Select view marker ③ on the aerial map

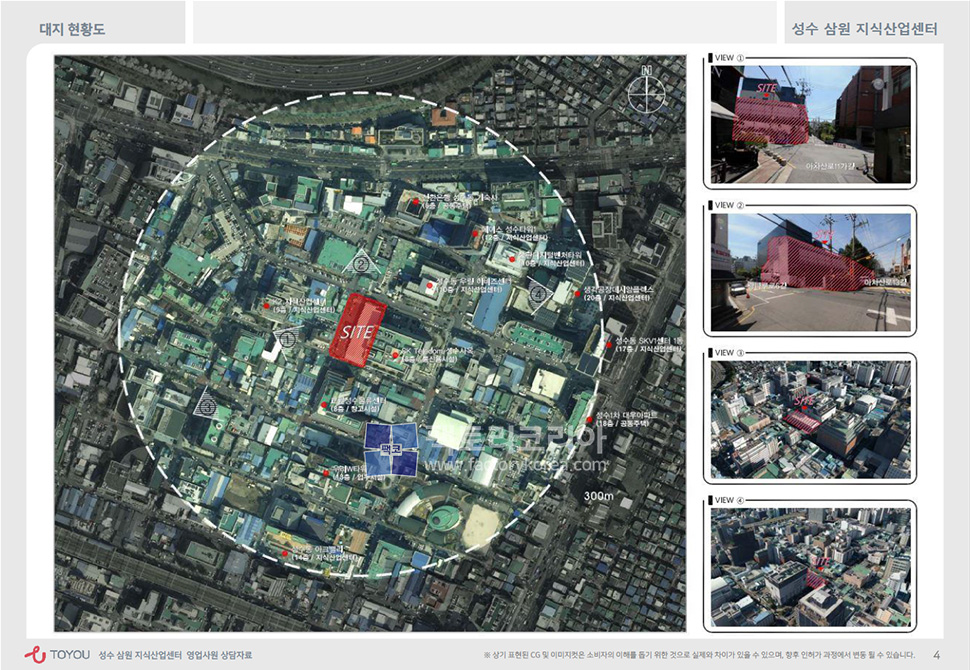click(207, 404)
